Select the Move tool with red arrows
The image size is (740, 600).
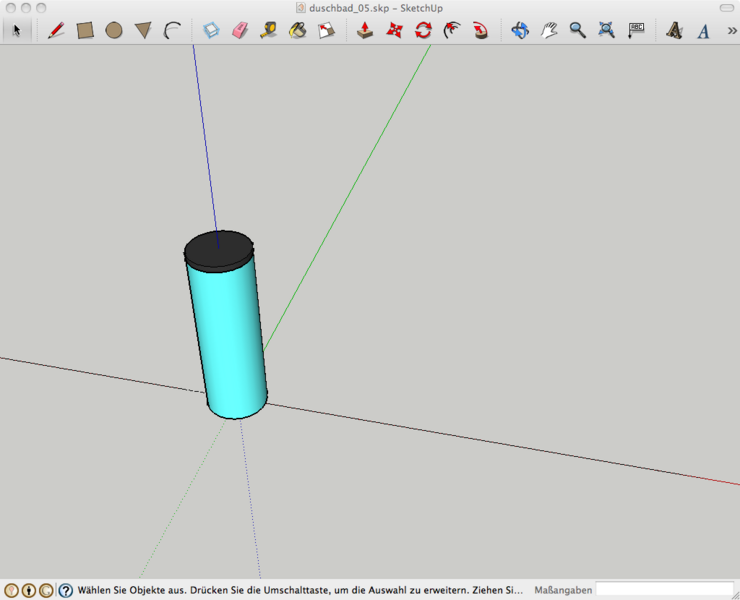(394, 30)
